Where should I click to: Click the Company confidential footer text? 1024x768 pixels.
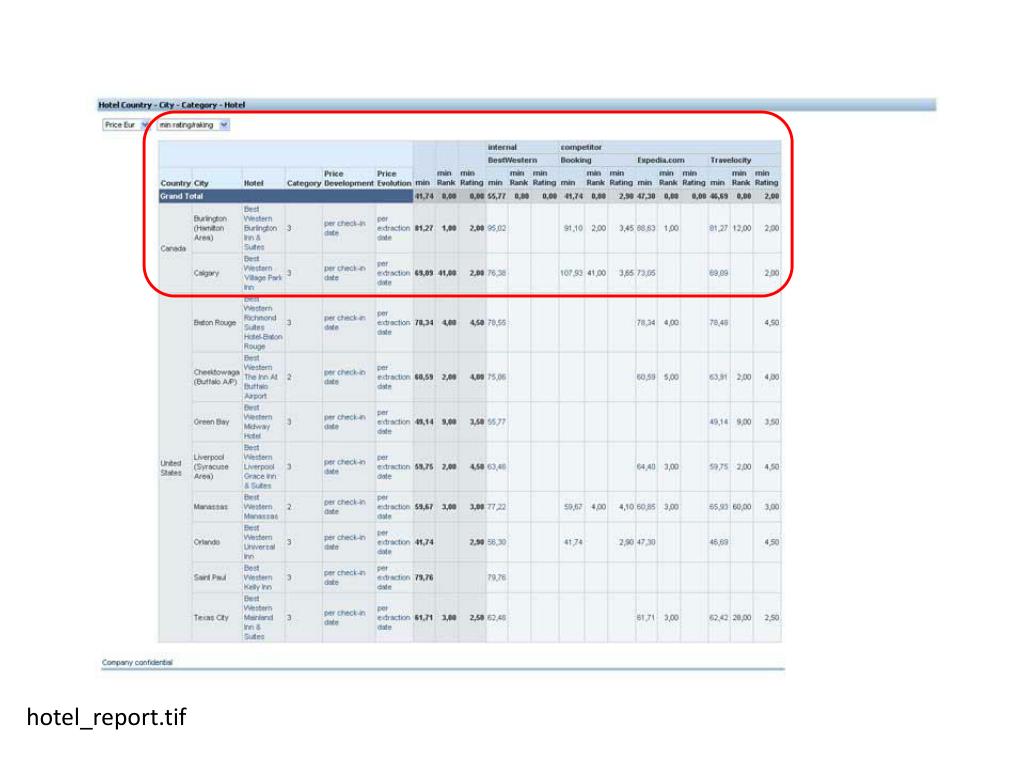[137, 662]
